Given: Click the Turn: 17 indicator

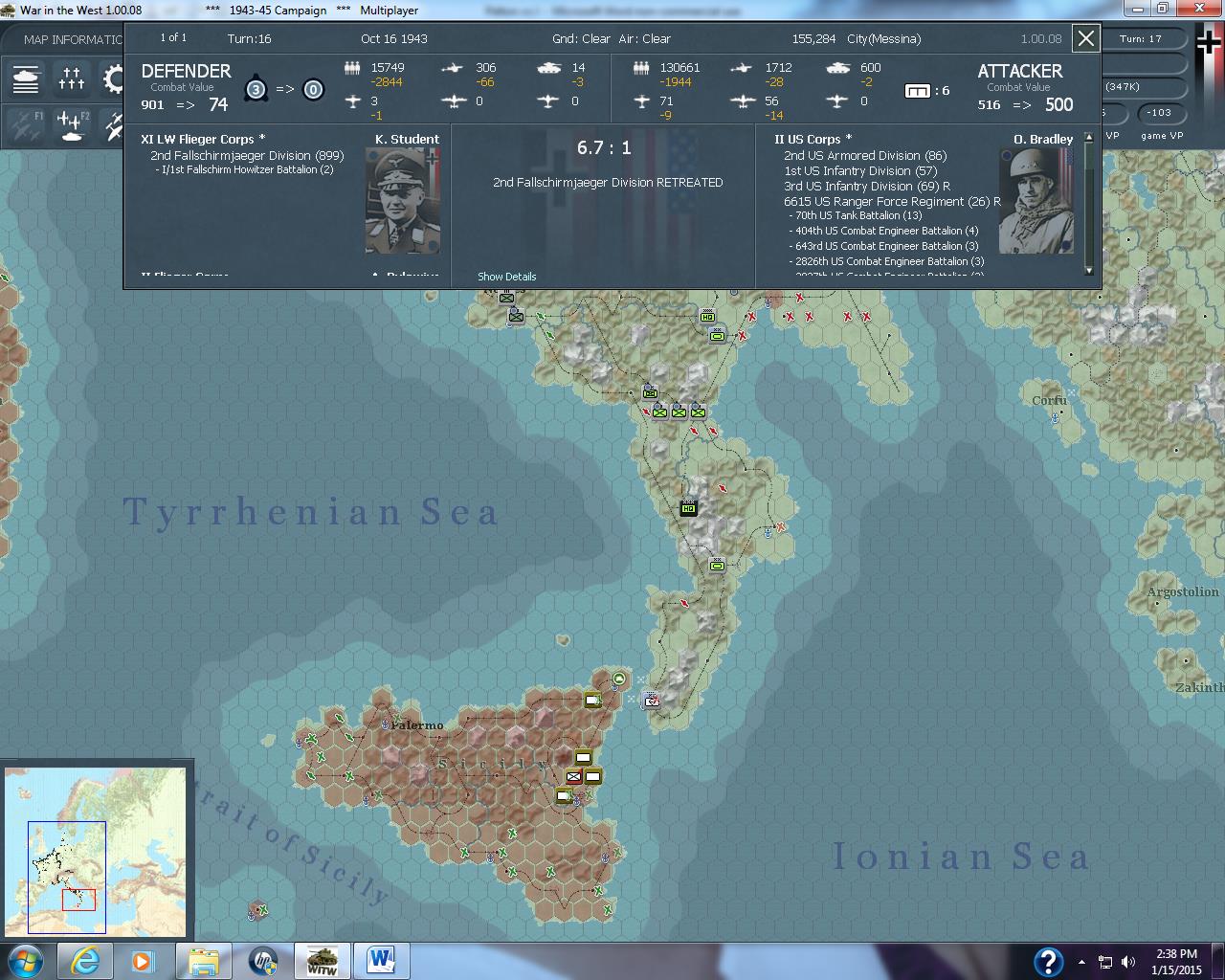Looking at the screenshot, I should pyautogui.click(x=1141, y=39).
